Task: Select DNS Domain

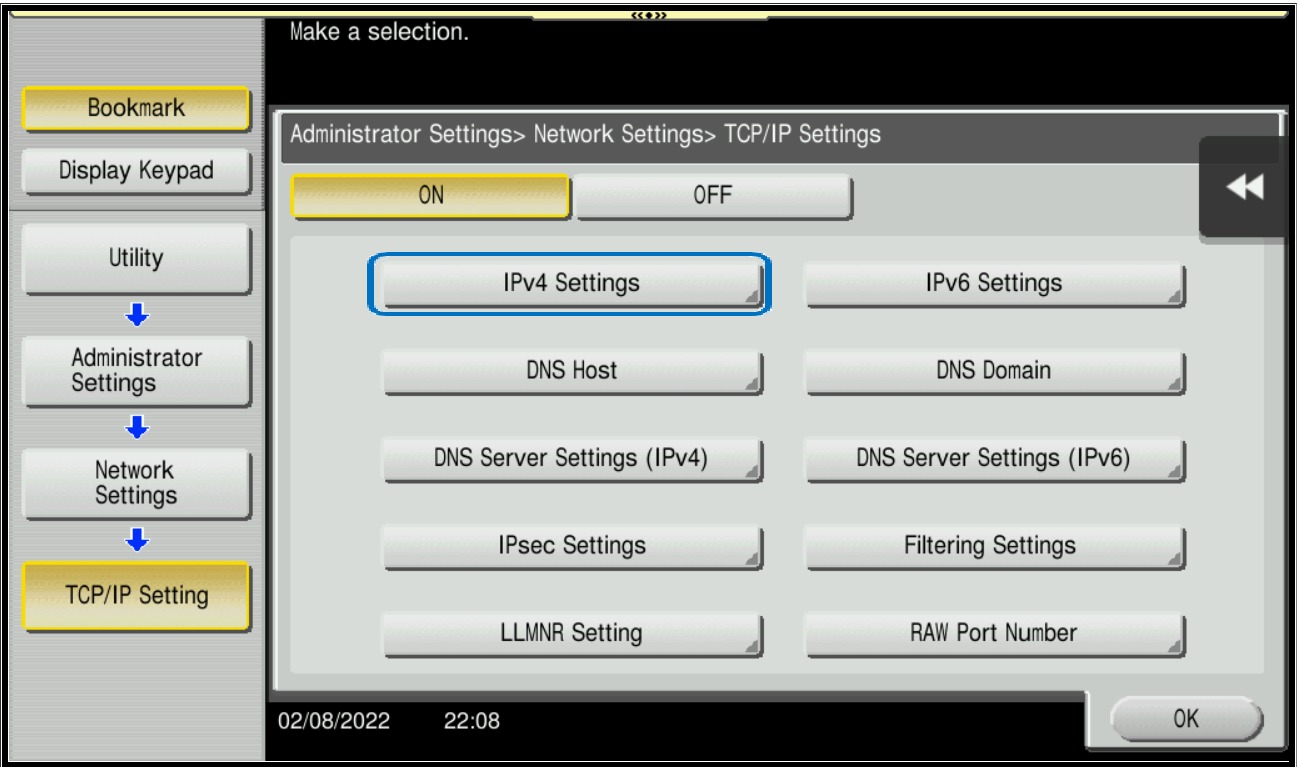Action: click(993, 371)
